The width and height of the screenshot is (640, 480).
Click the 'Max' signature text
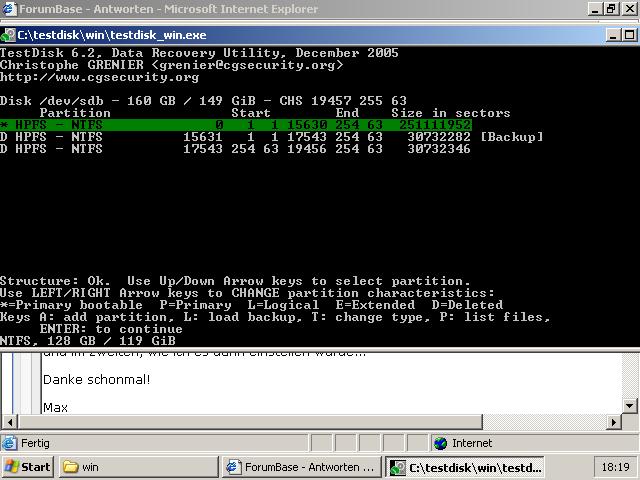(56, 407)
